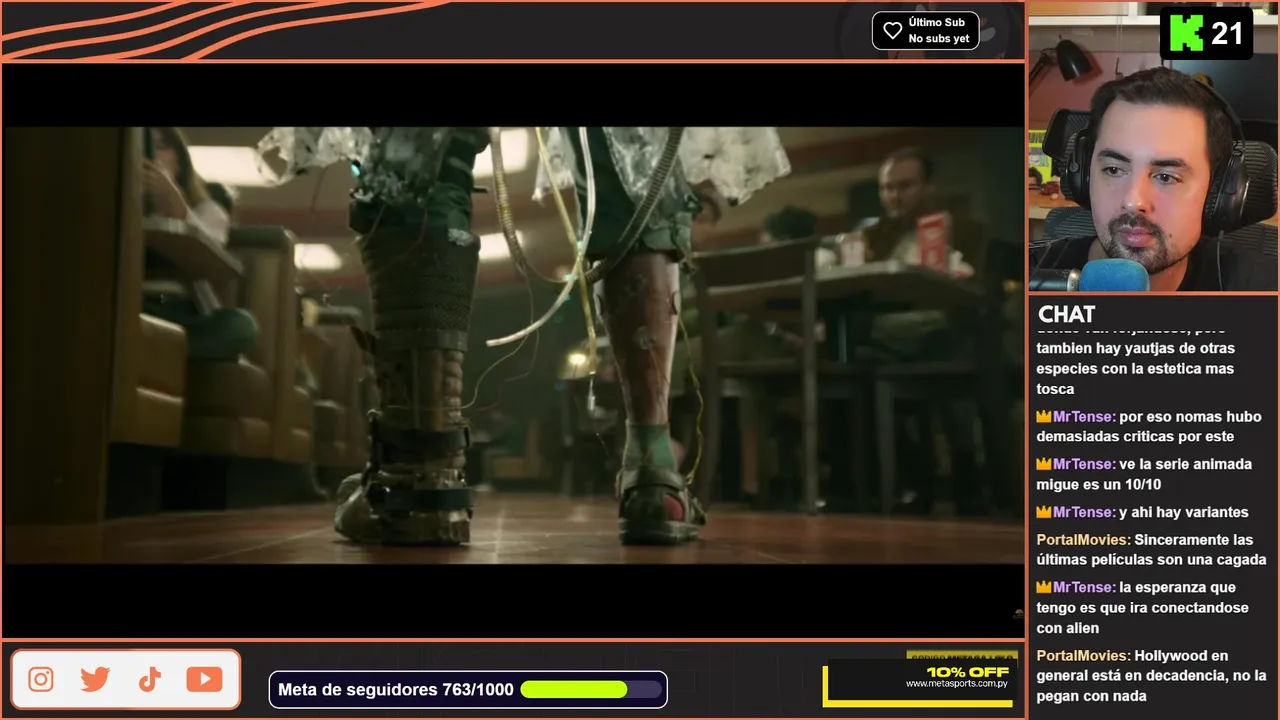Click the movie video frame
Viewport: 1280px width, 720px height.
point(514,345)
